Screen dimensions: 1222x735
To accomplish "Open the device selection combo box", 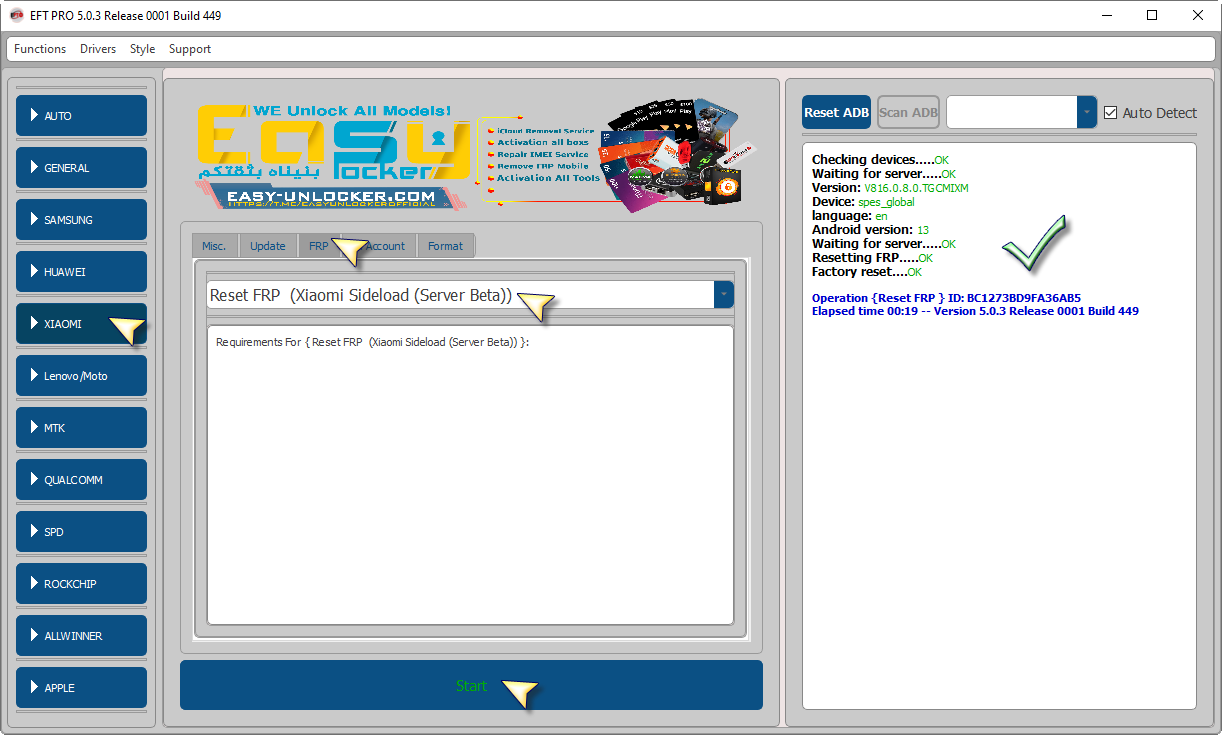I will (1021, 112).
